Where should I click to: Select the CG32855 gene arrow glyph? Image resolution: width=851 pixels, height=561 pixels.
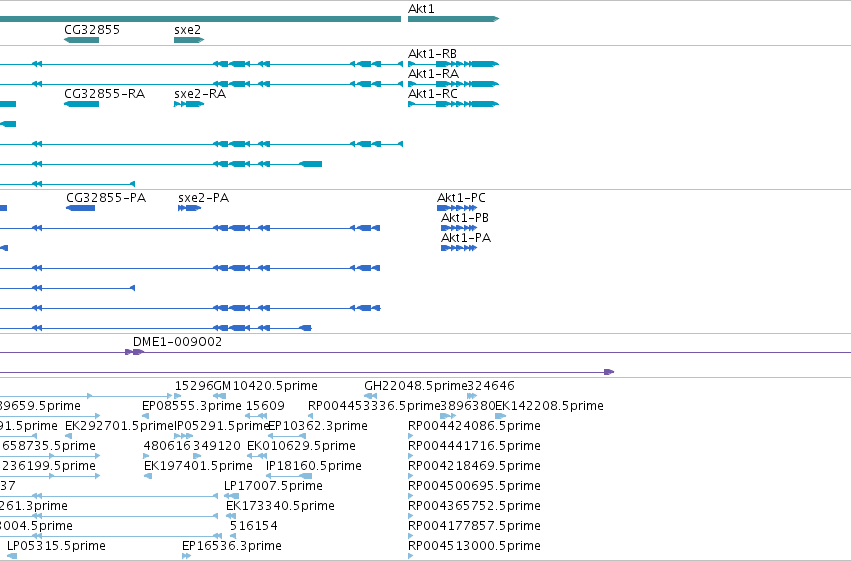(81, 40)
